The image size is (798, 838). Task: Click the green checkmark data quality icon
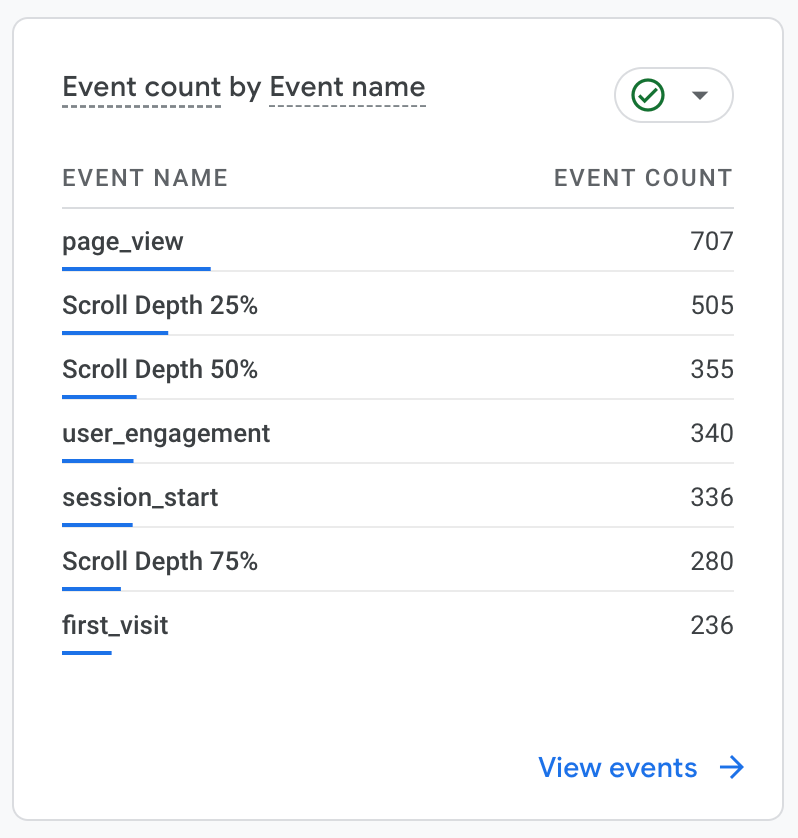[x=649, y=95]
